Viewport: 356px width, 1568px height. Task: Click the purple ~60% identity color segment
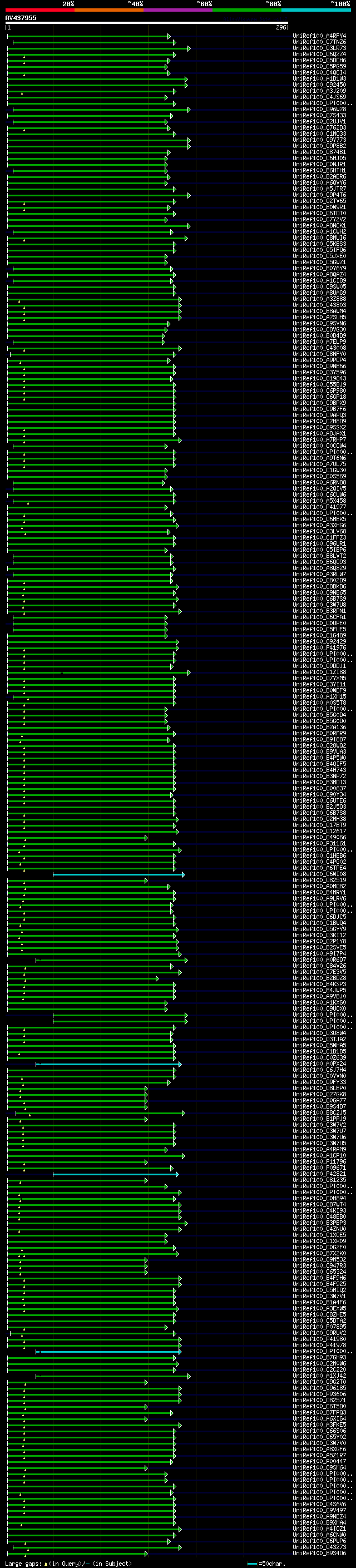point(179,10)
